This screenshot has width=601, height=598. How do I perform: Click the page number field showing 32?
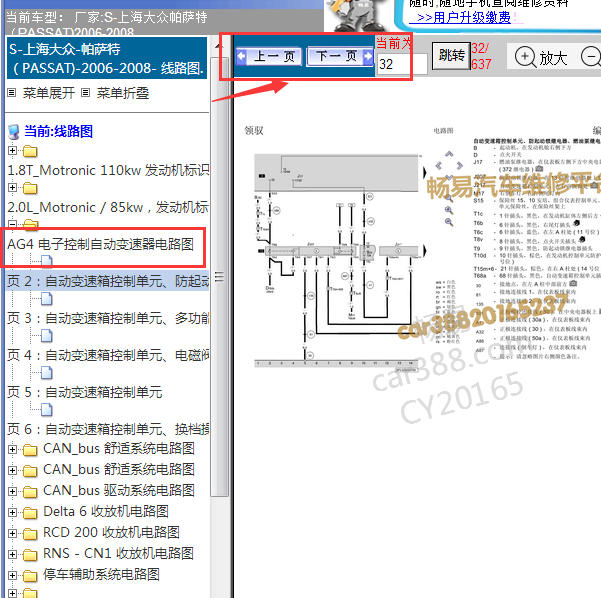click(402, 64)
